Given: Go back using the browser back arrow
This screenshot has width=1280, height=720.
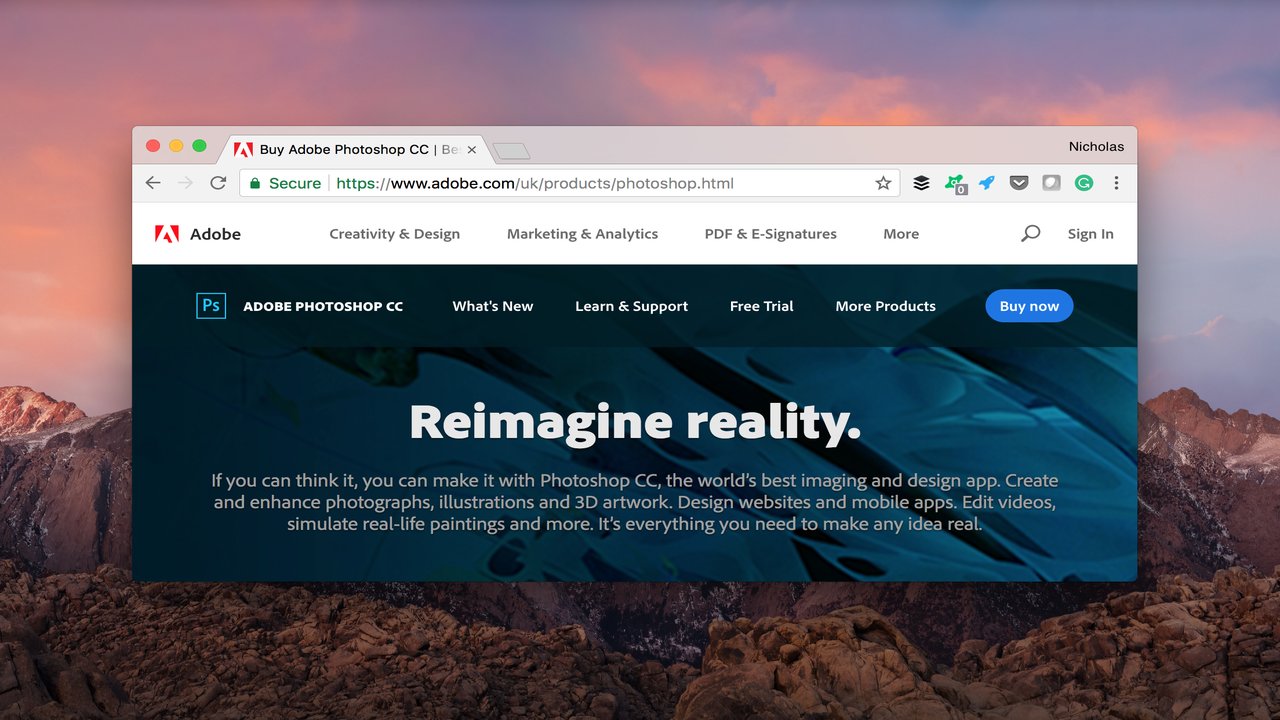Looking at the screenshot, I should coord(153,183).
